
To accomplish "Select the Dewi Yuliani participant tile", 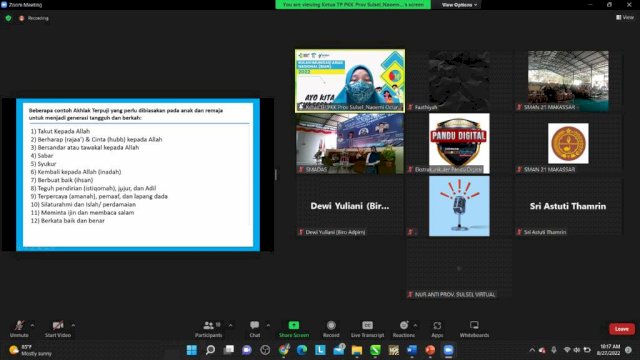I will coord(350,206).
